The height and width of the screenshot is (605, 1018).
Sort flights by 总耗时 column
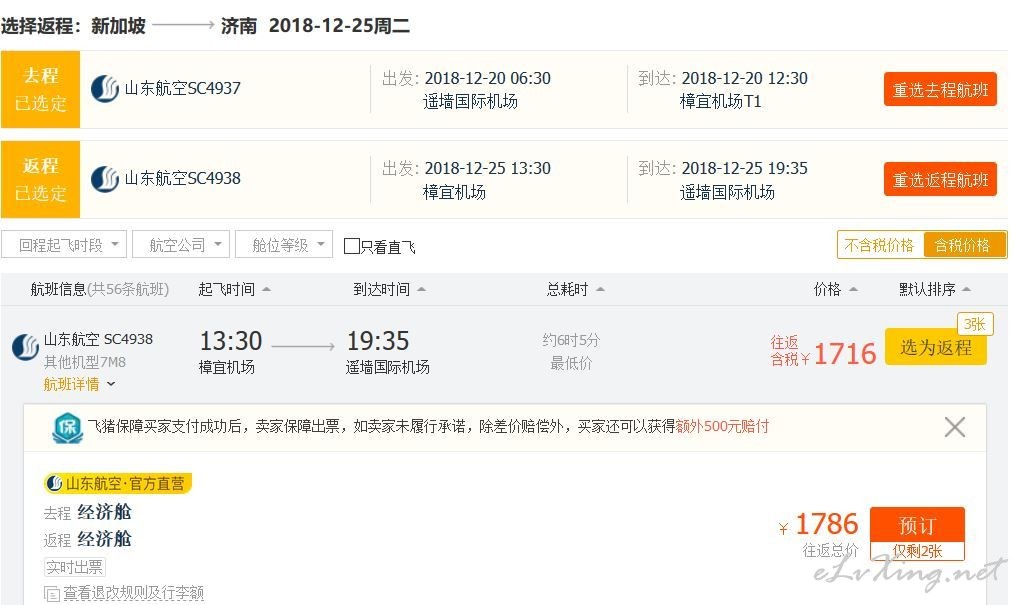(x=575, y=290)
